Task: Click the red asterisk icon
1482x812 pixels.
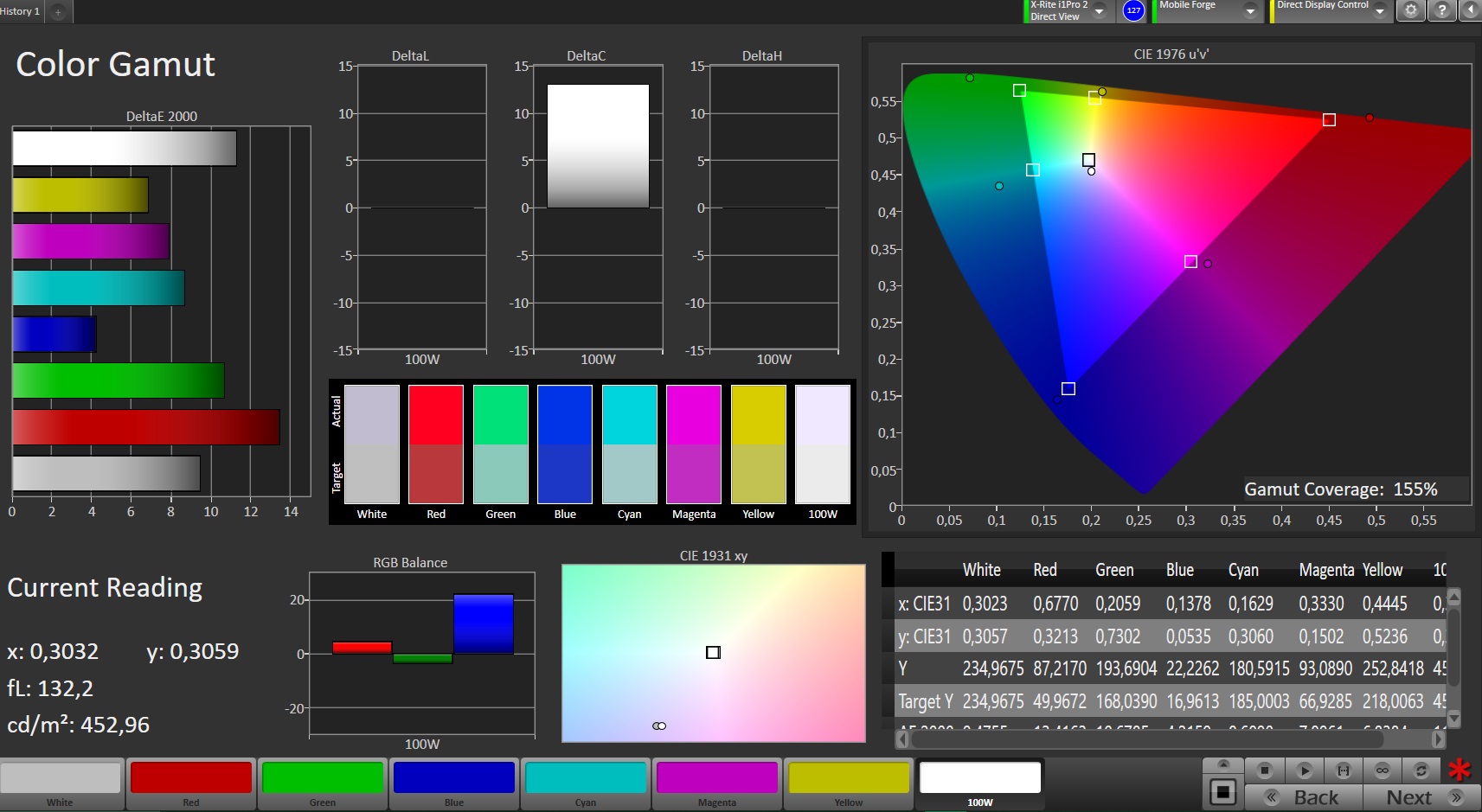Action: click(x=1460, y=769)
